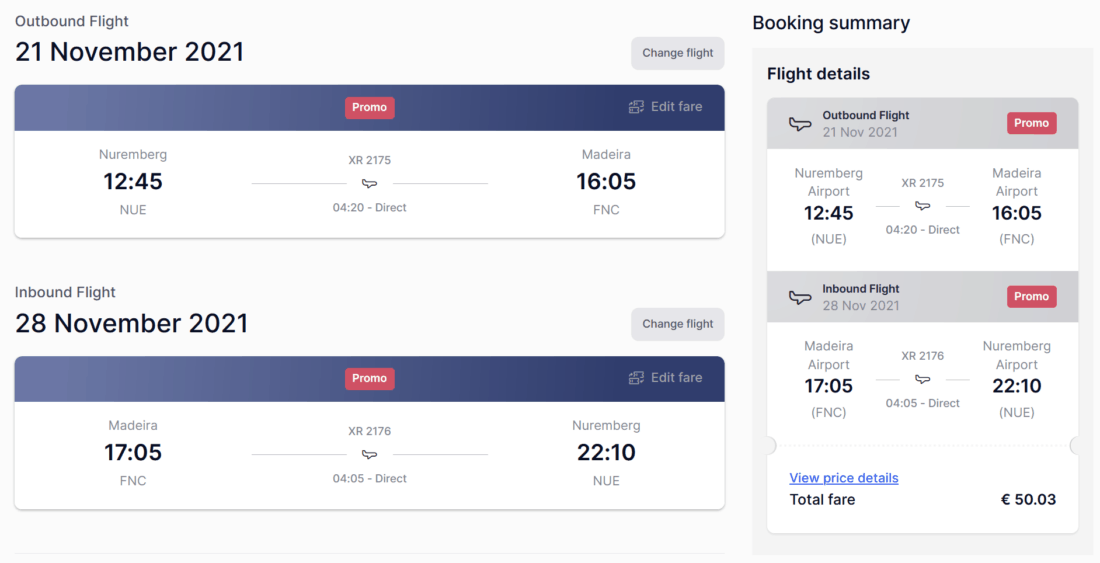Click Promo badge on inbound flight card
The image size is (1100, 563).
[x=370, y=379]
